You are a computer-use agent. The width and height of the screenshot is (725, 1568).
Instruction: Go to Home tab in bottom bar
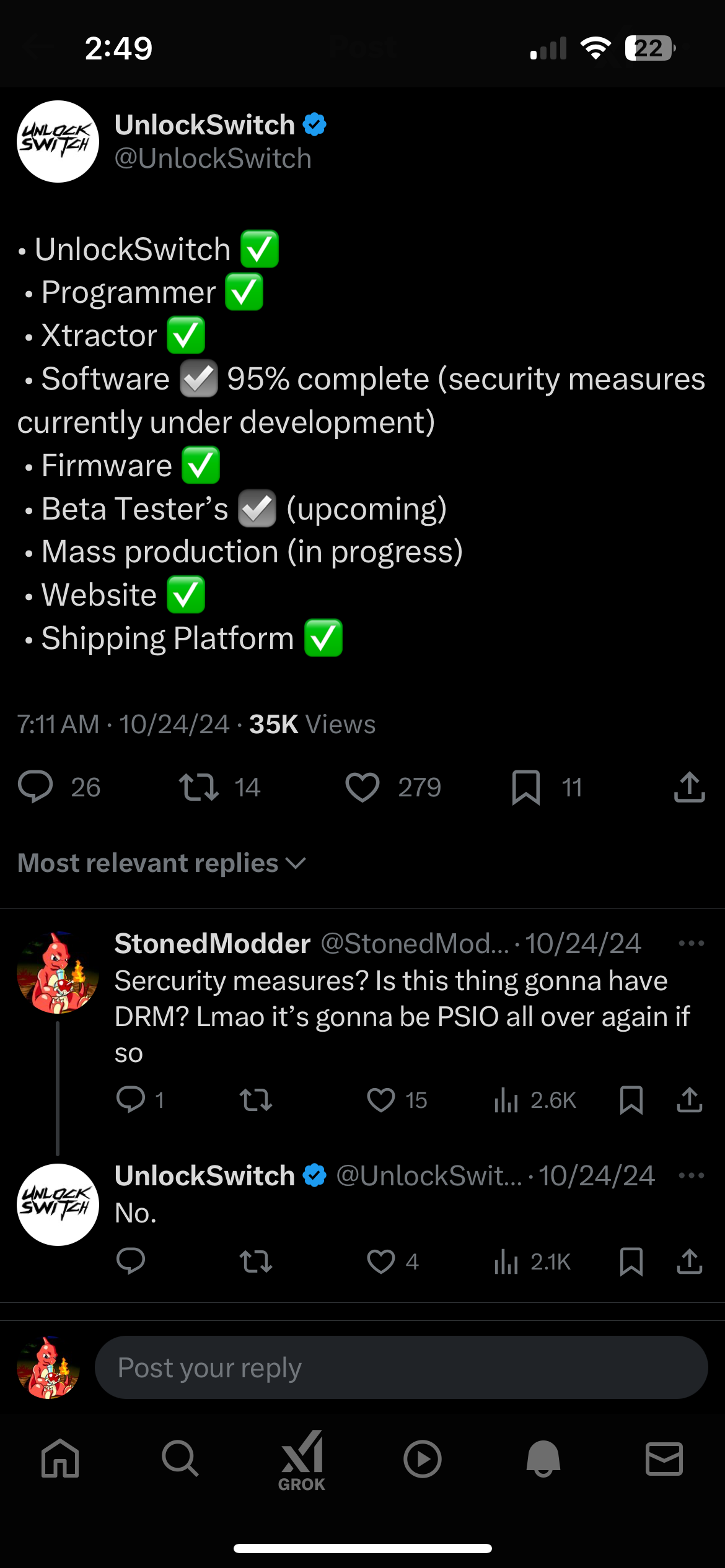[x=60, y=1459]
